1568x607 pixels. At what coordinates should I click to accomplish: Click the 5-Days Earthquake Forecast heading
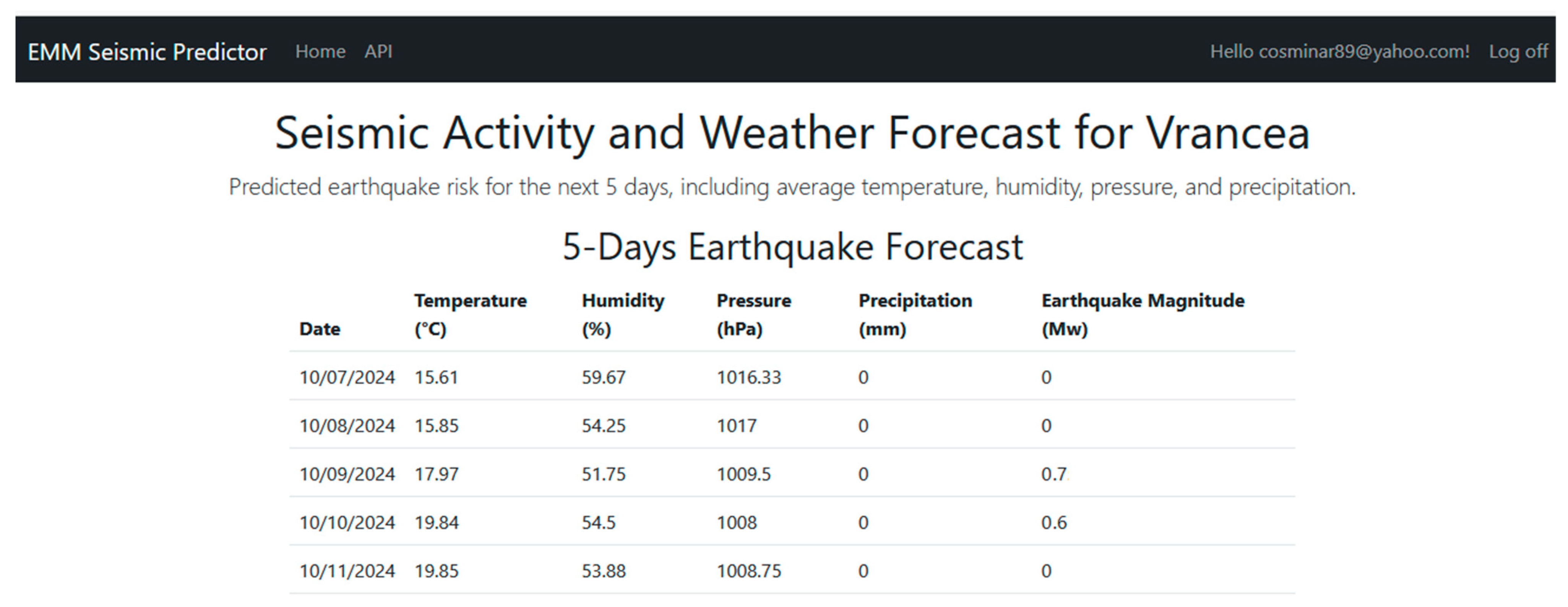(x=792, y=247)
